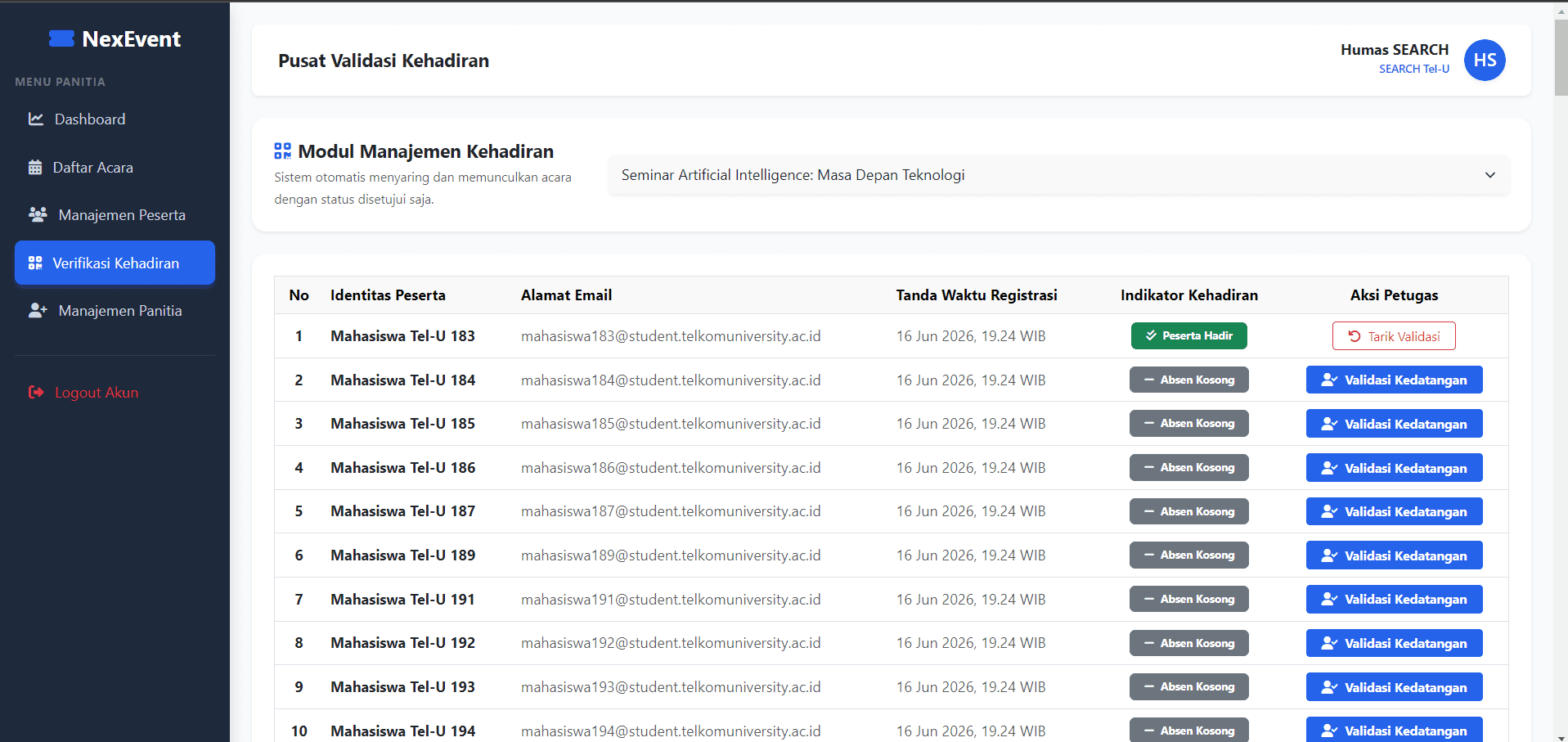Image resolution: width=1568 pixels, height=742 pixels.
Task: Click the Aksi Petugas column header
Action: pyautogui.click(x=1394, y=295)
